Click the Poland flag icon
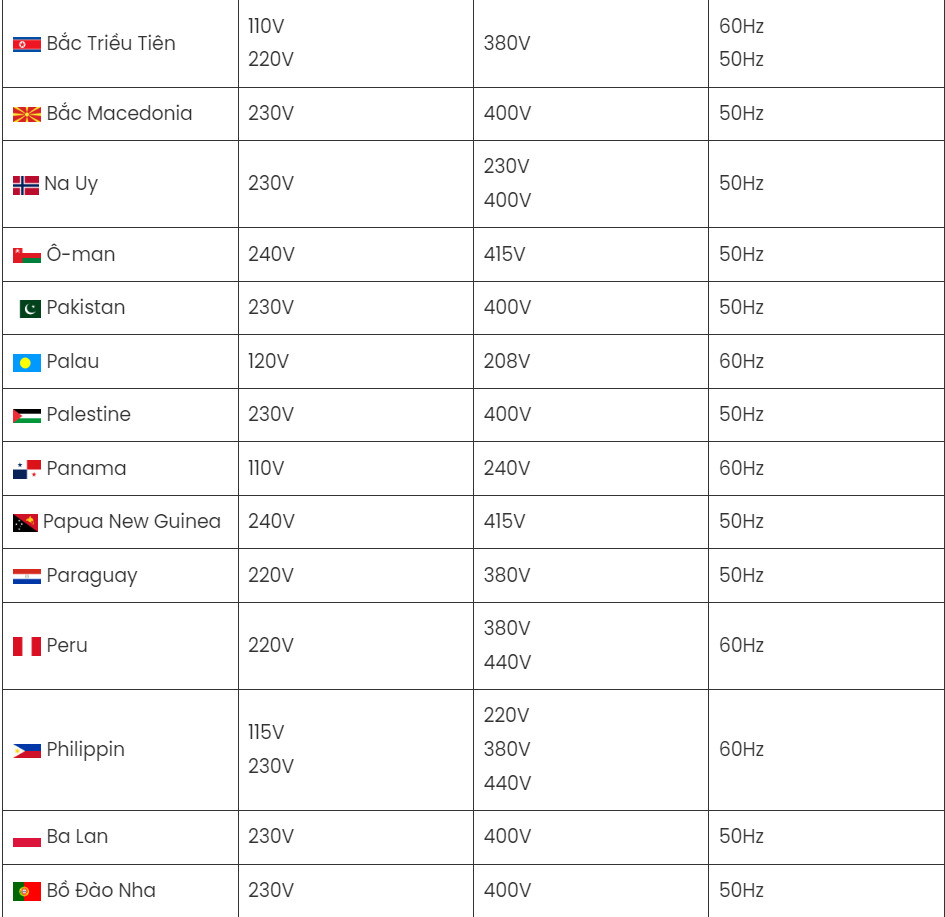This screenshot has height=917, width=945. tap(27, 837)
